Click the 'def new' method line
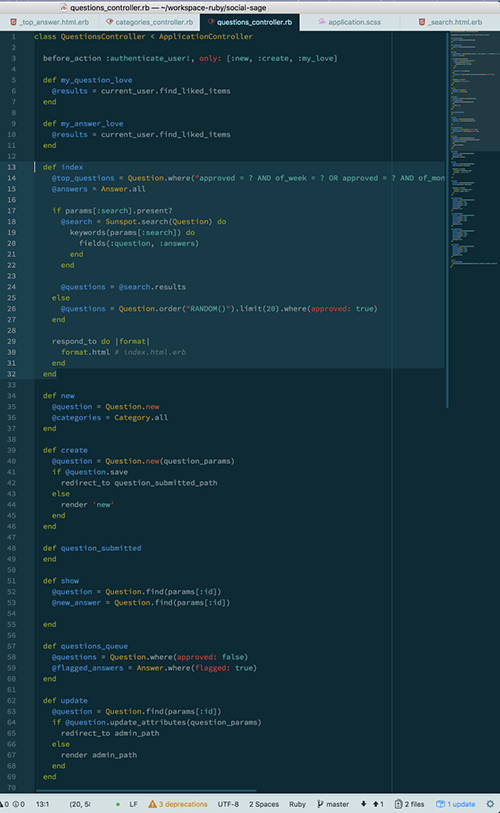The width and height of the screenshot is (500, 813). (x=59, y=396)
